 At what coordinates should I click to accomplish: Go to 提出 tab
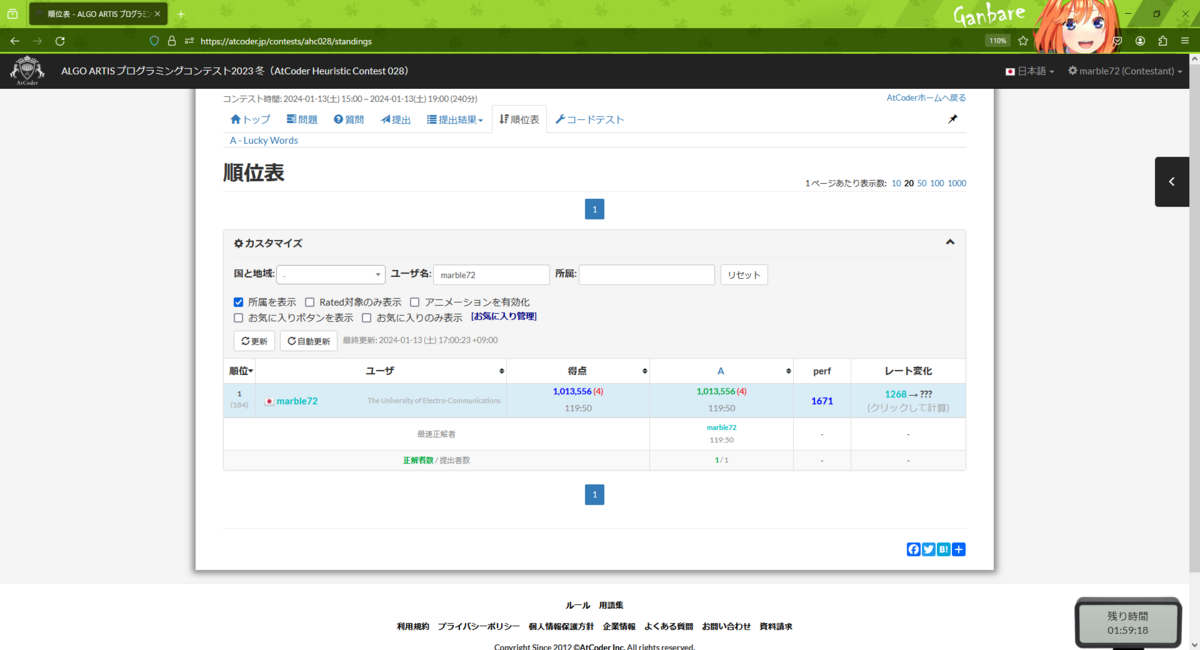pos(396,120)
